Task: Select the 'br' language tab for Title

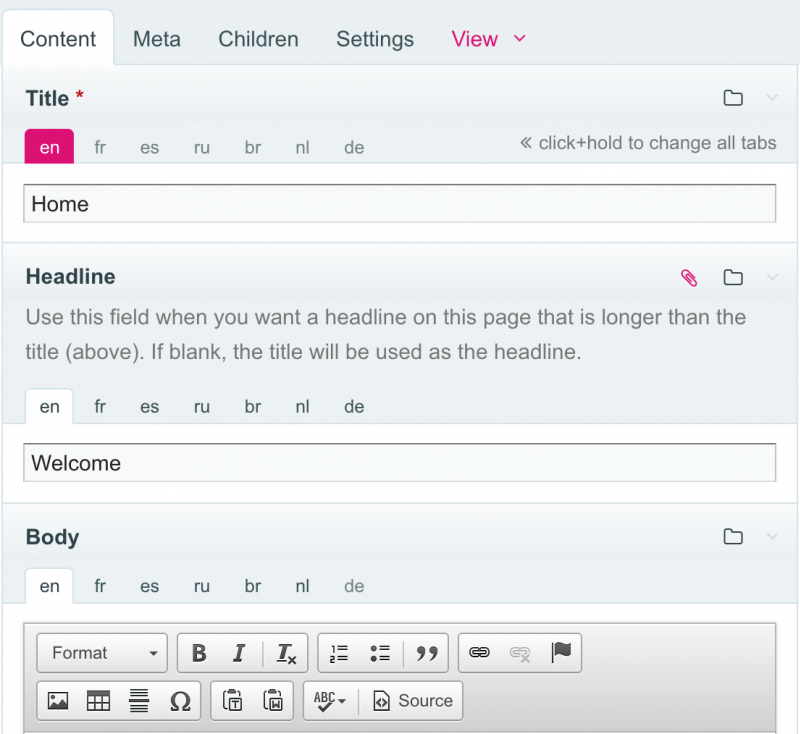Action: 253,147
